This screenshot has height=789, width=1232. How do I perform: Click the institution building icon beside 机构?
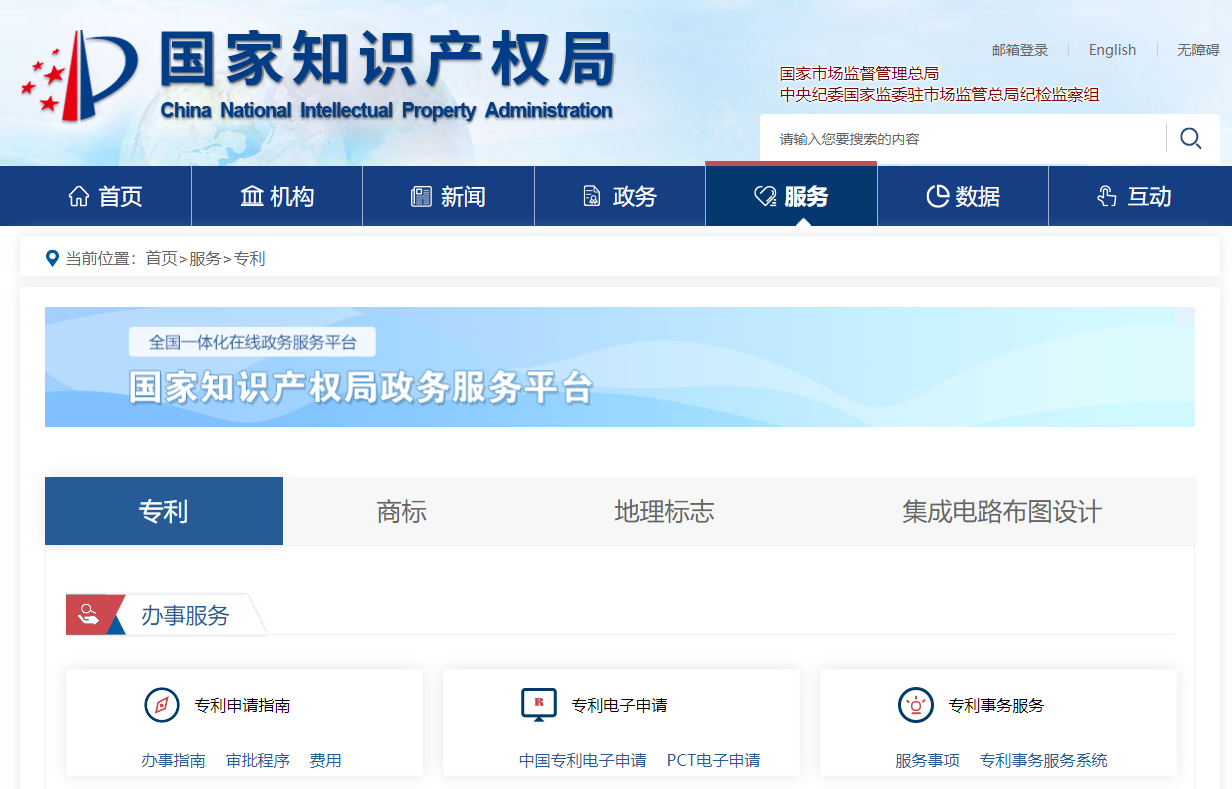point(252,196)
